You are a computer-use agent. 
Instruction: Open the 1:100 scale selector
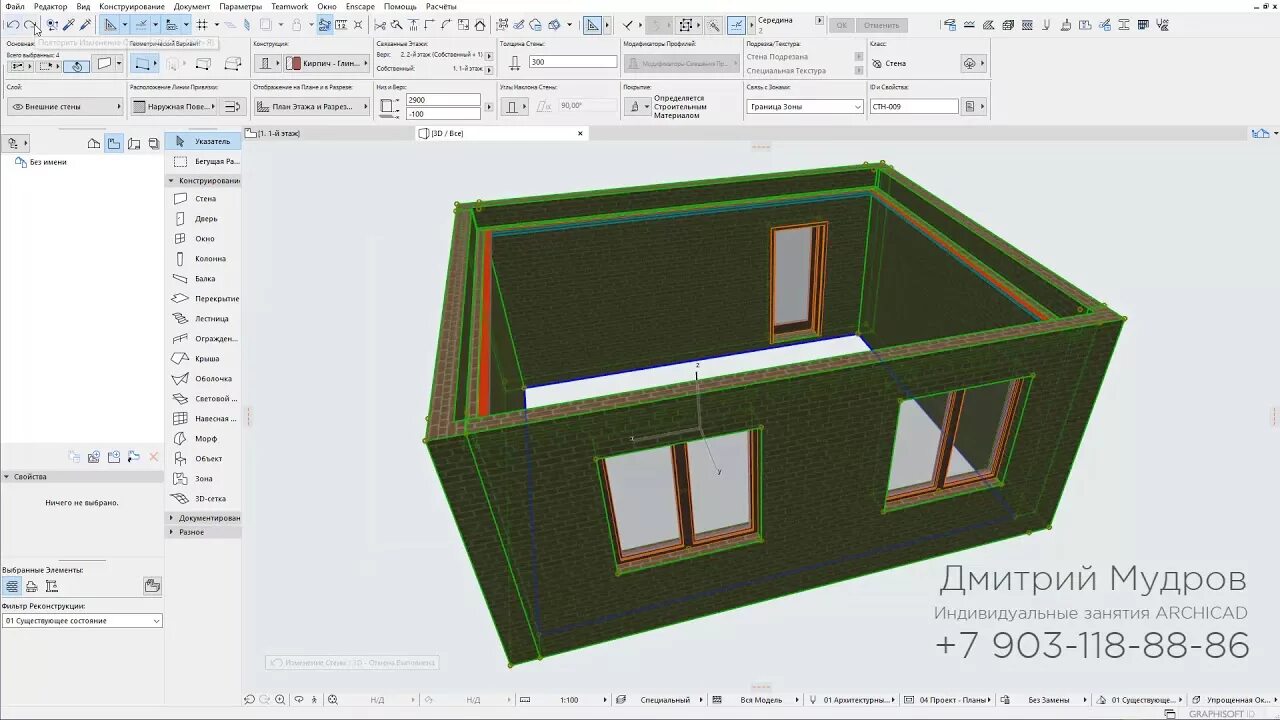pyautogui.click(x=569, y=700)
